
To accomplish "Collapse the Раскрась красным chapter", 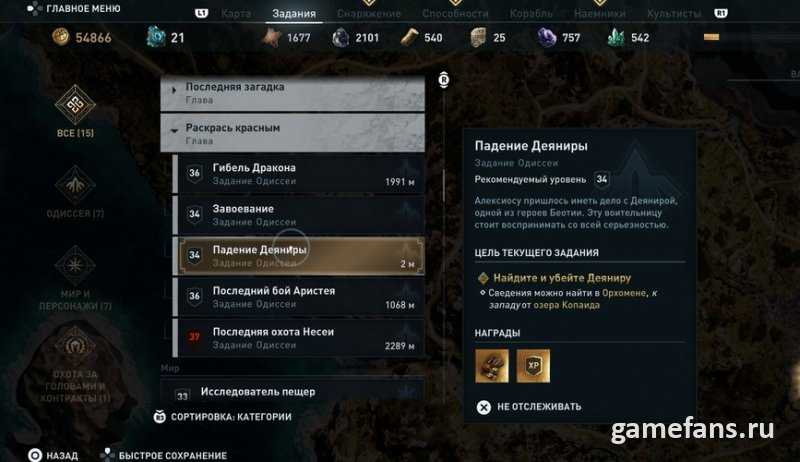I will point(292,133).
